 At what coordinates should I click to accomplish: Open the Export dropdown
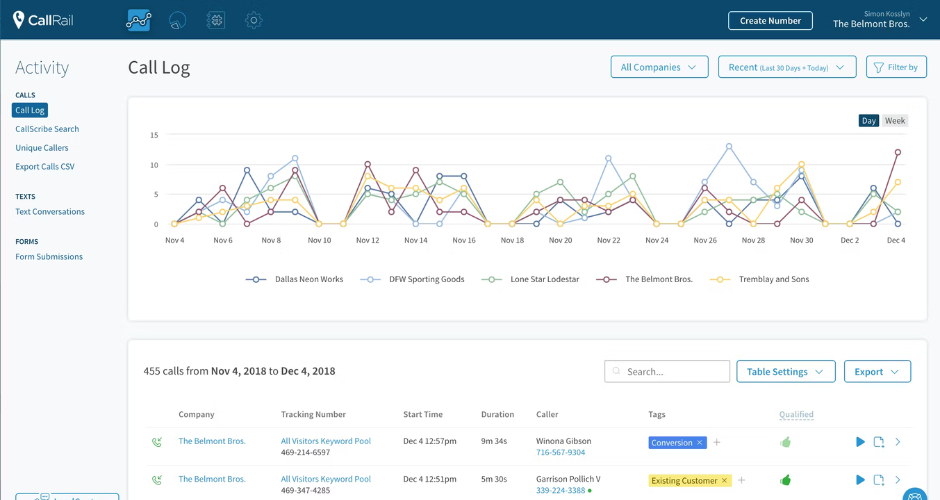[877, 372]
